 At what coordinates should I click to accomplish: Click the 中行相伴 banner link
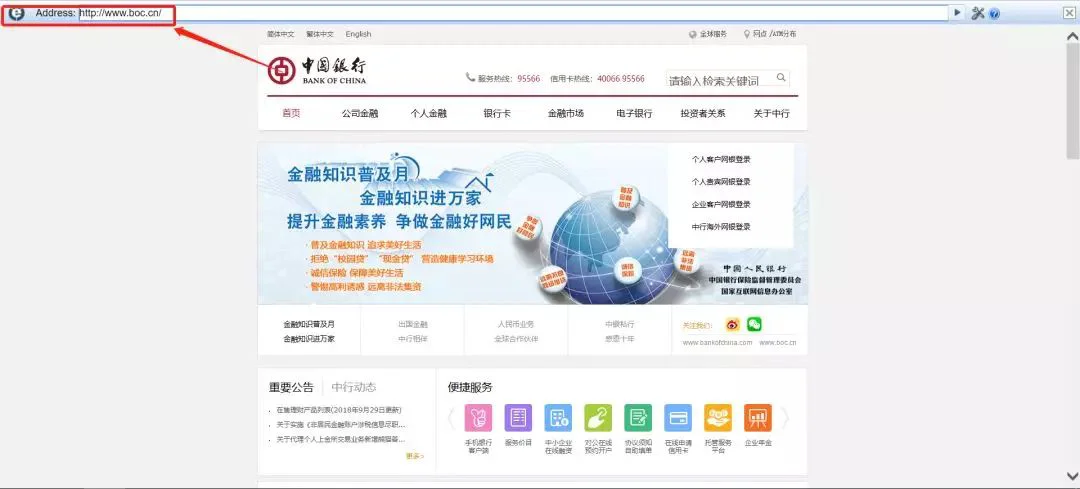point(413,339)
